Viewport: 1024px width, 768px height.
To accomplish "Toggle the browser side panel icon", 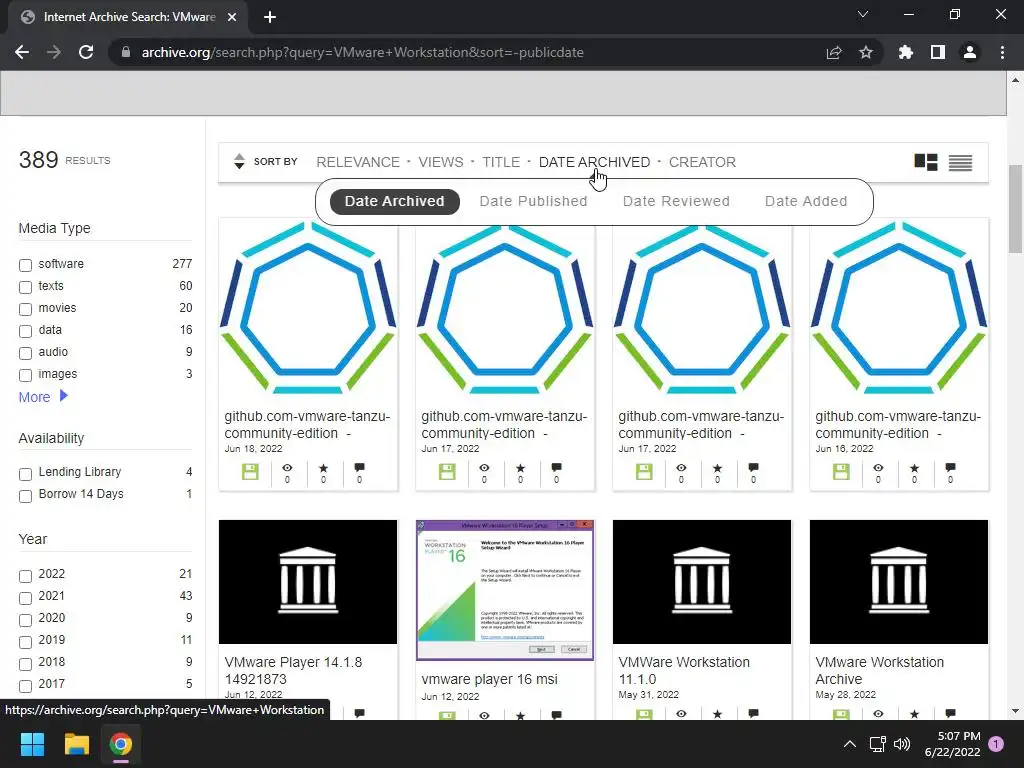I will click(938, 52).
